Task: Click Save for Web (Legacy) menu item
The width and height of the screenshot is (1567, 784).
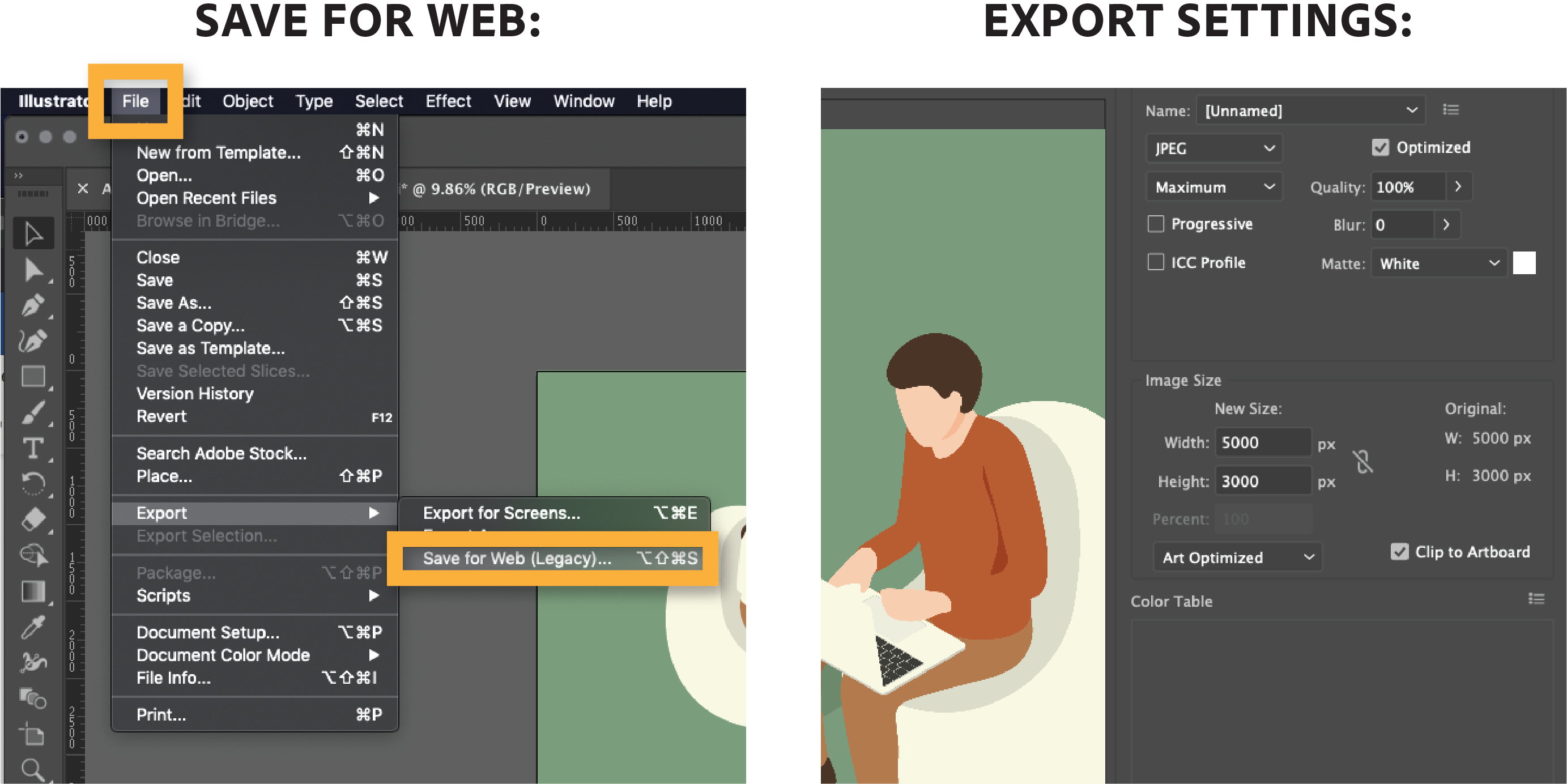Action: (517, 559)
